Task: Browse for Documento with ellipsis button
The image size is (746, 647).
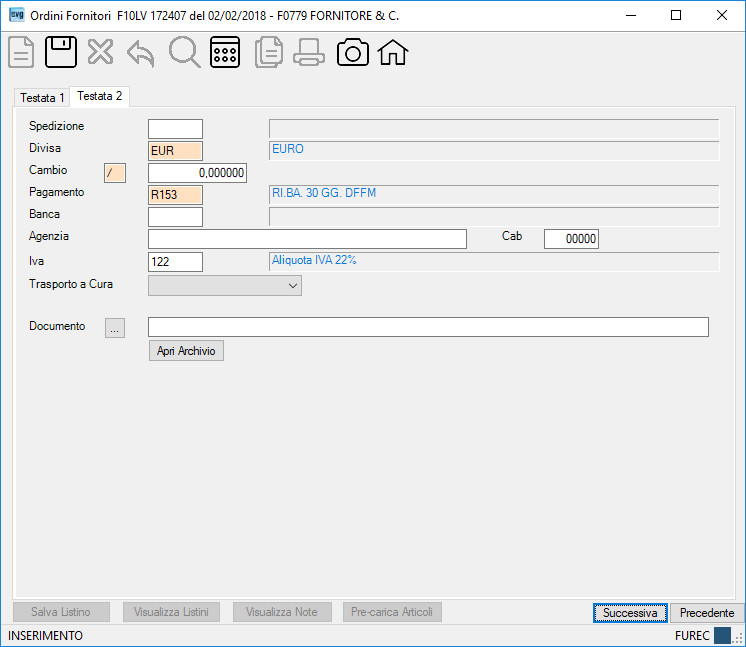Action: coord(115,328)
